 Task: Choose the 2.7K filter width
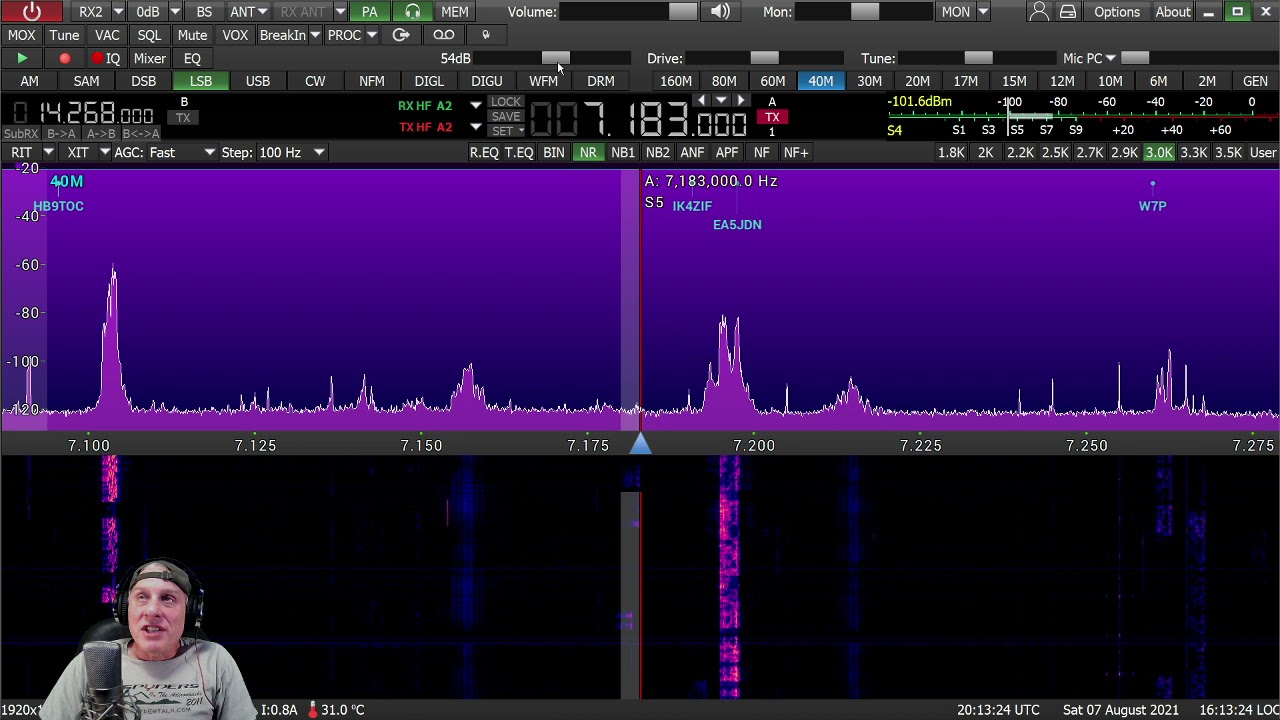point(1089,152)
